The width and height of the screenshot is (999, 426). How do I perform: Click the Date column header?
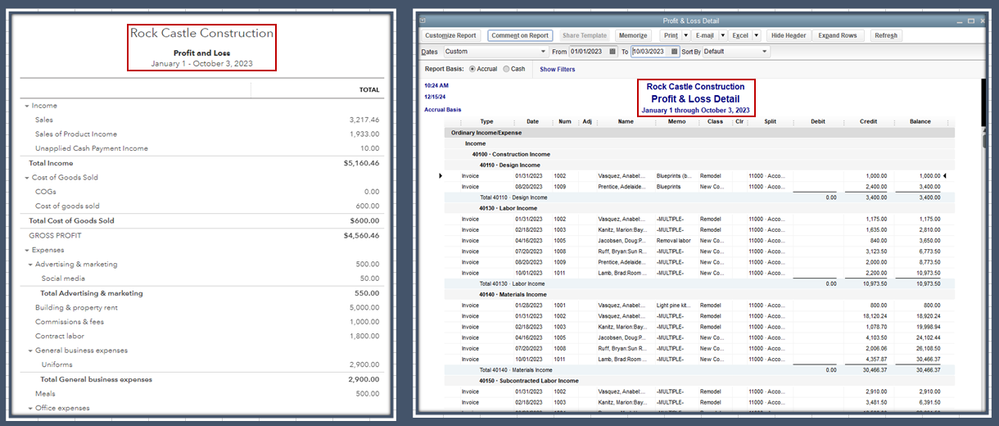click(x=533, y=122)
